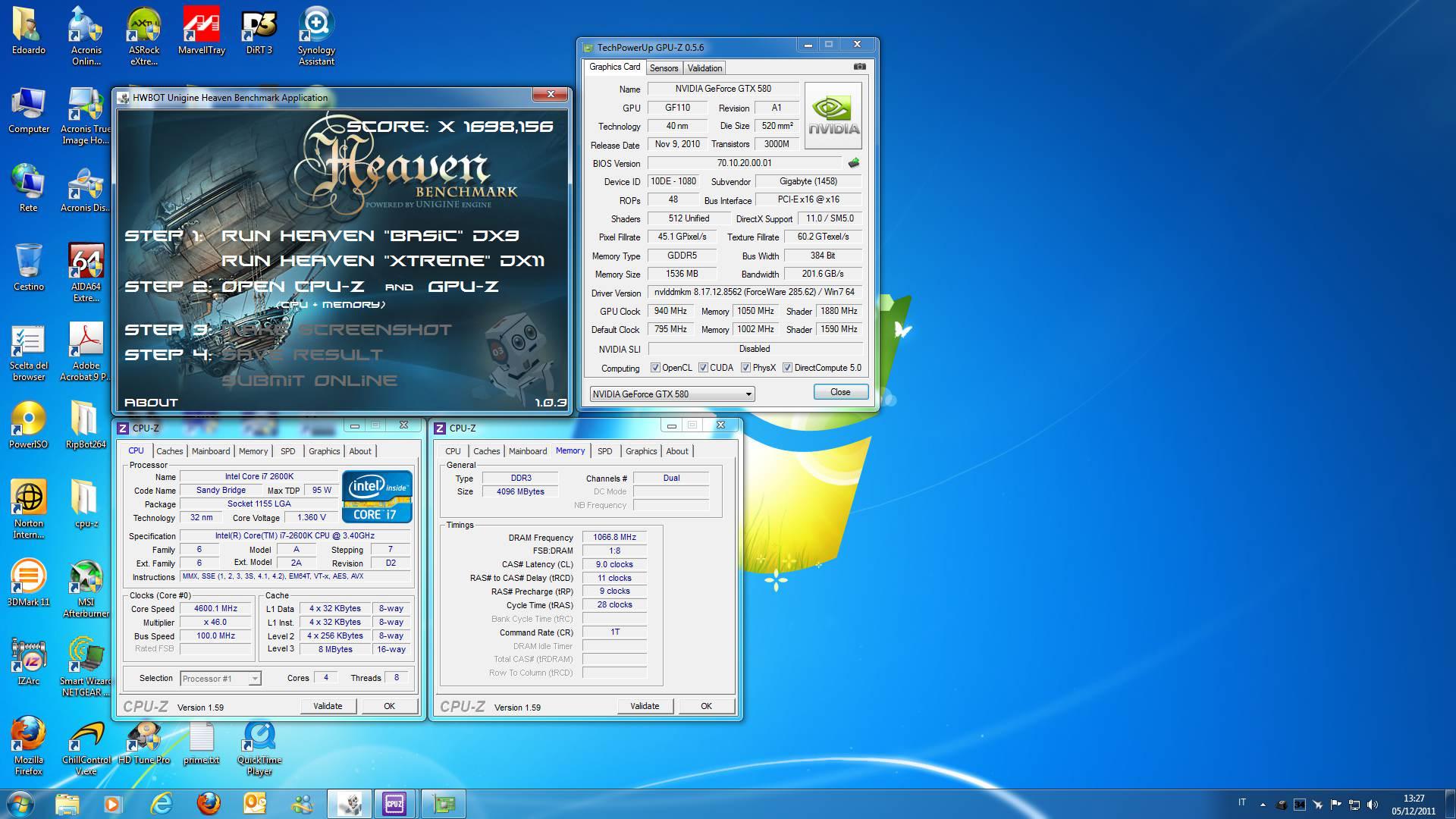Click GPU-Z screenshot camera icon
Image resolution: width=1456 pixels, height=819 pixels.
(x=859, y=67)
